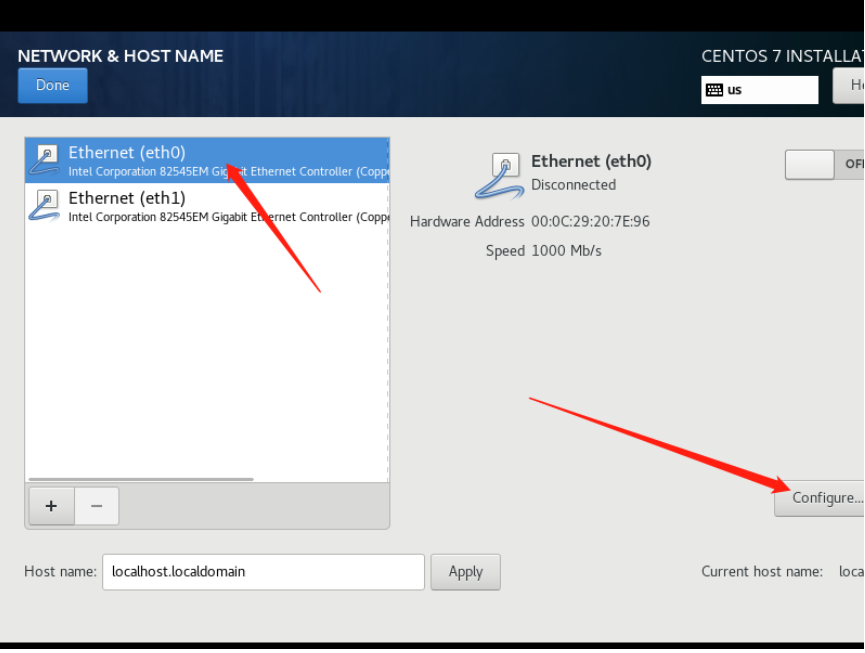The width and height of the screenshot is (865, 653).
Task: Toggle the eth0 connection ON/OFF switch
Action: 825,164
